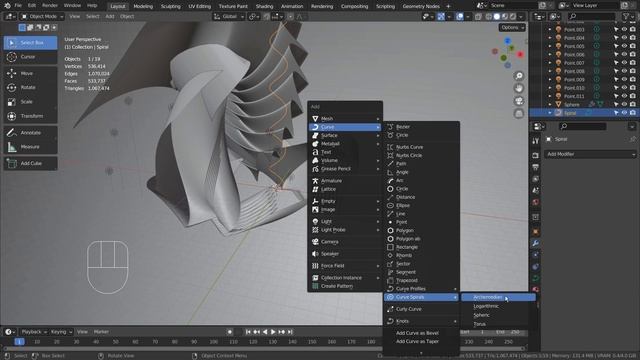Play the animation forward
Image resolution: width=640 pixels, height=360 pixels.
tap(273, 332)
